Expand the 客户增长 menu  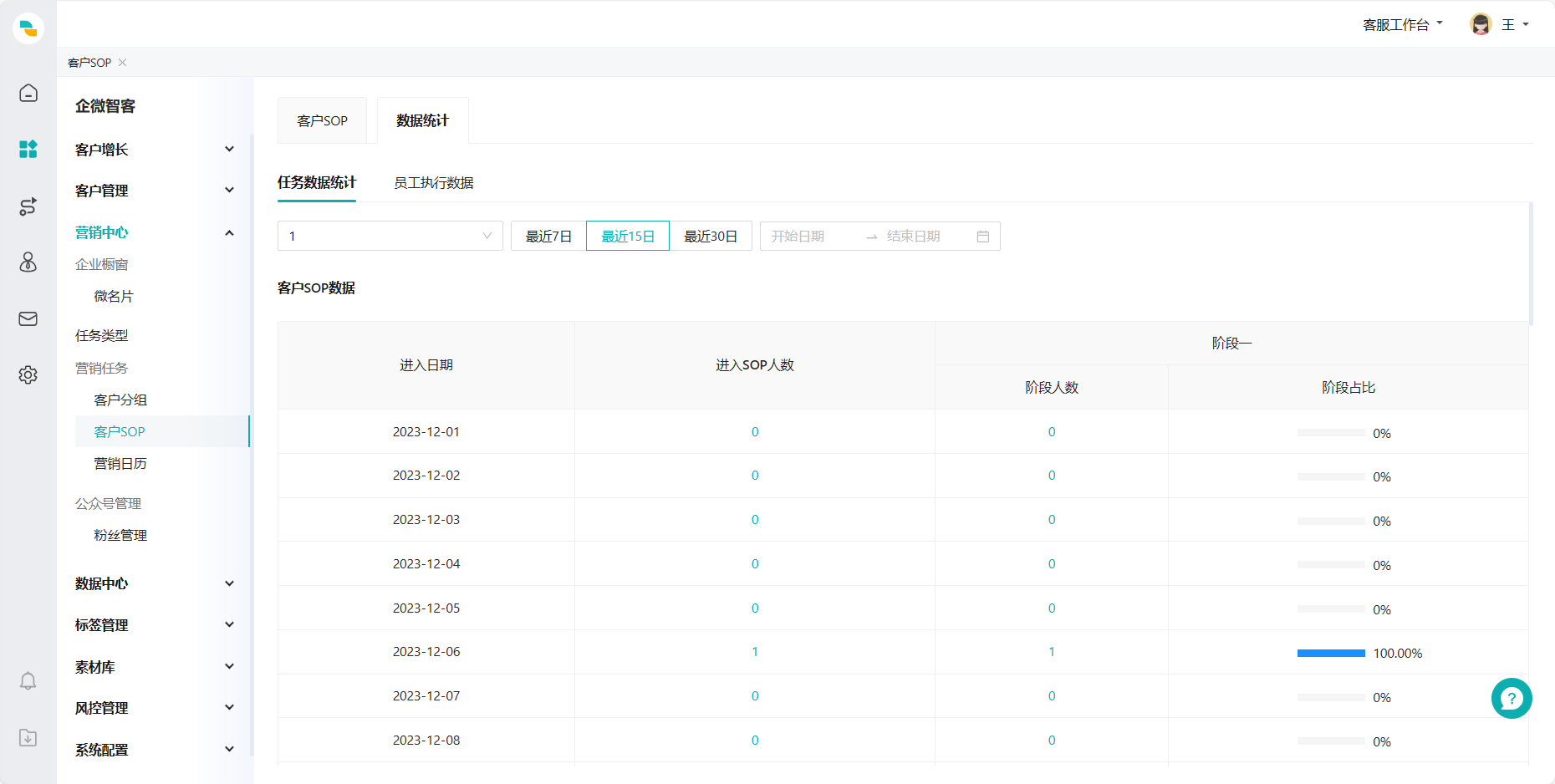tap(155, 150)
